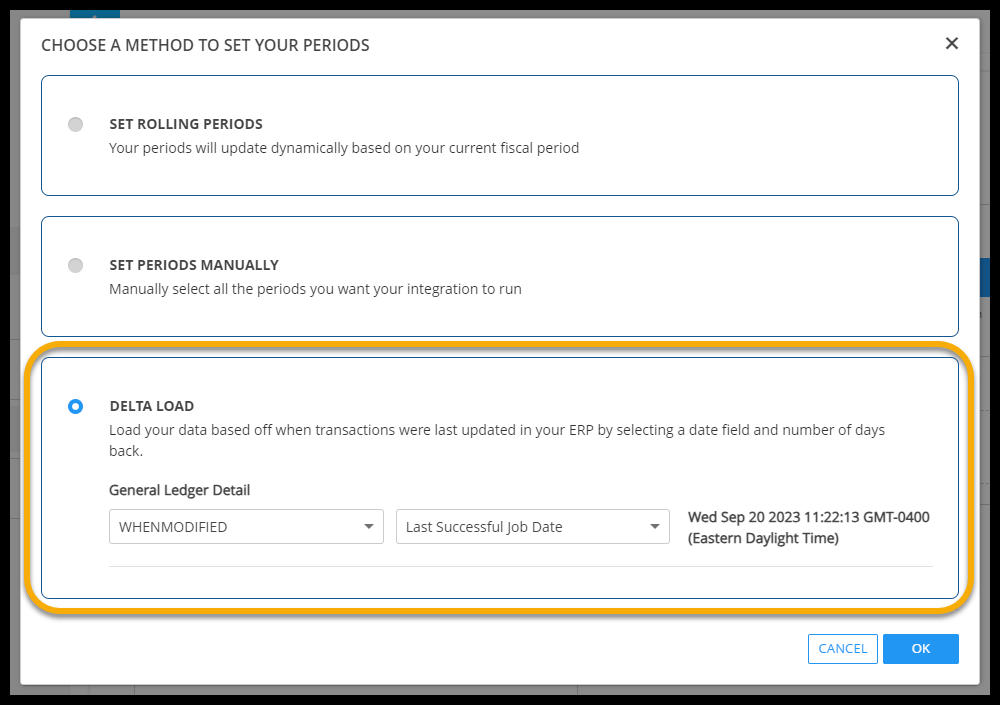
Task: Open the Last Successful Job Date dropdown
Action: [532, 527]
